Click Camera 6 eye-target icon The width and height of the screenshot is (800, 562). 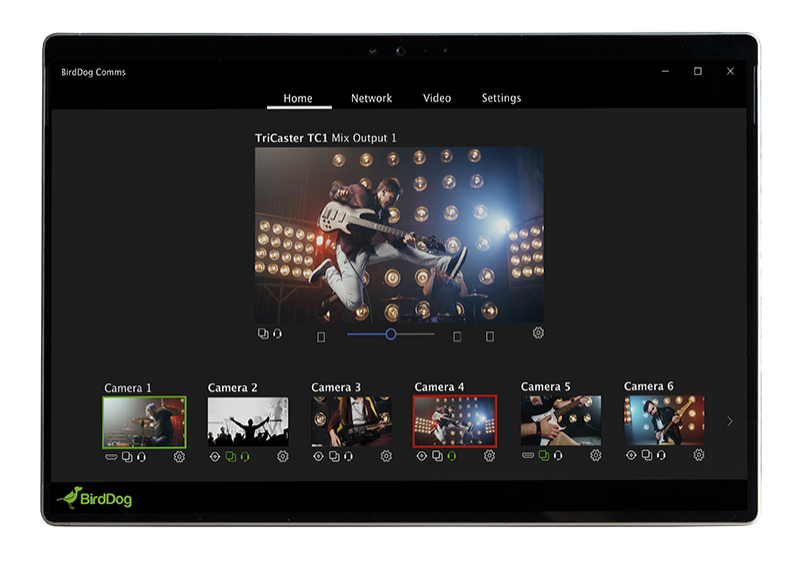(x=631, y=454)
